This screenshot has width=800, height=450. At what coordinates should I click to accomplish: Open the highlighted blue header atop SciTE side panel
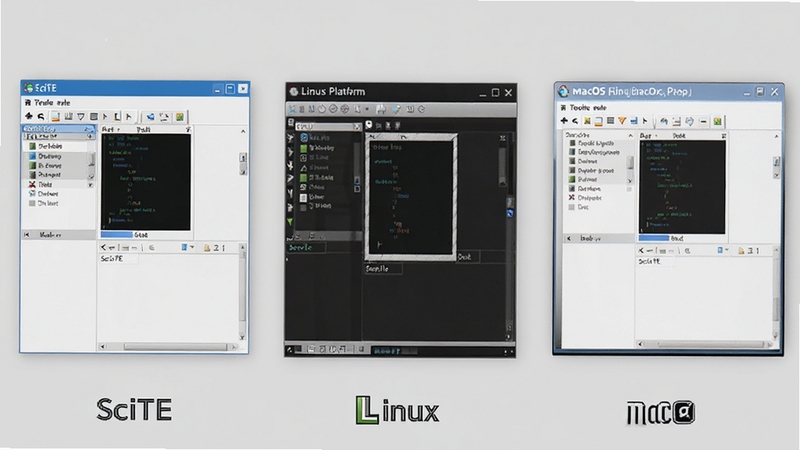pos(59,129)
